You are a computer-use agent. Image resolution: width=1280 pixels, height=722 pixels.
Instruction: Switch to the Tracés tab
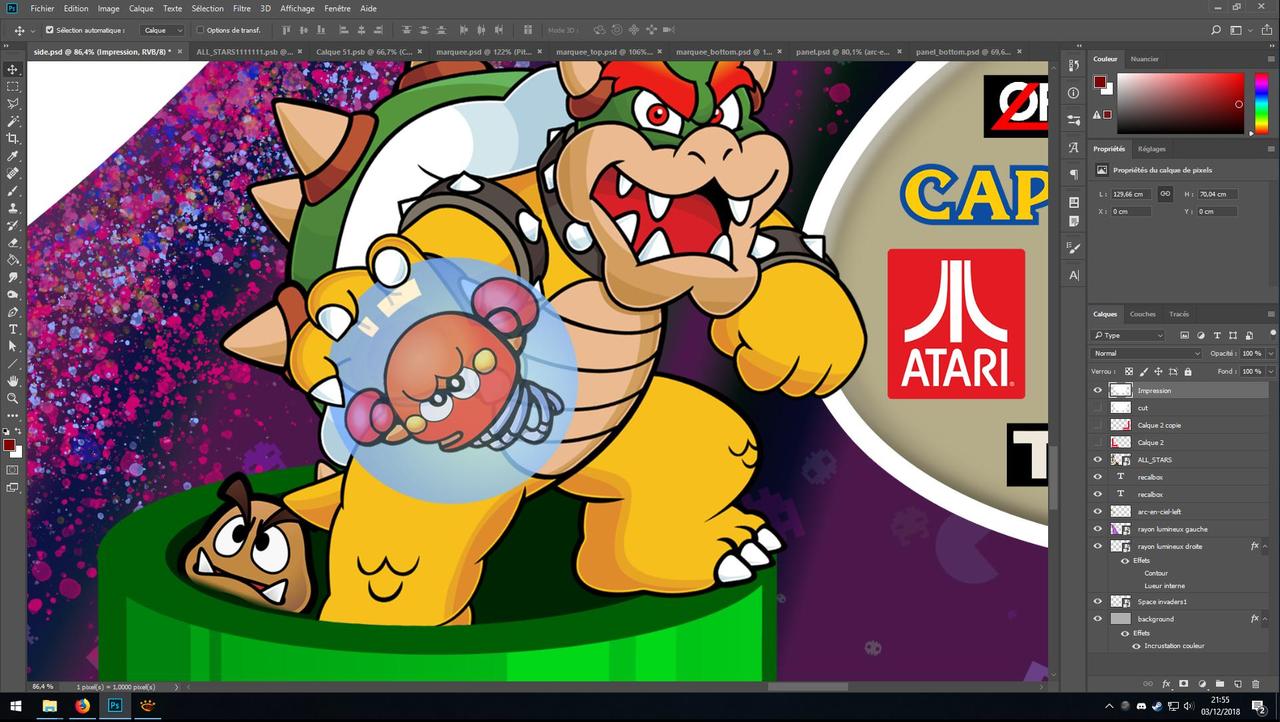pyautogui.click(x=1179, y=314)
